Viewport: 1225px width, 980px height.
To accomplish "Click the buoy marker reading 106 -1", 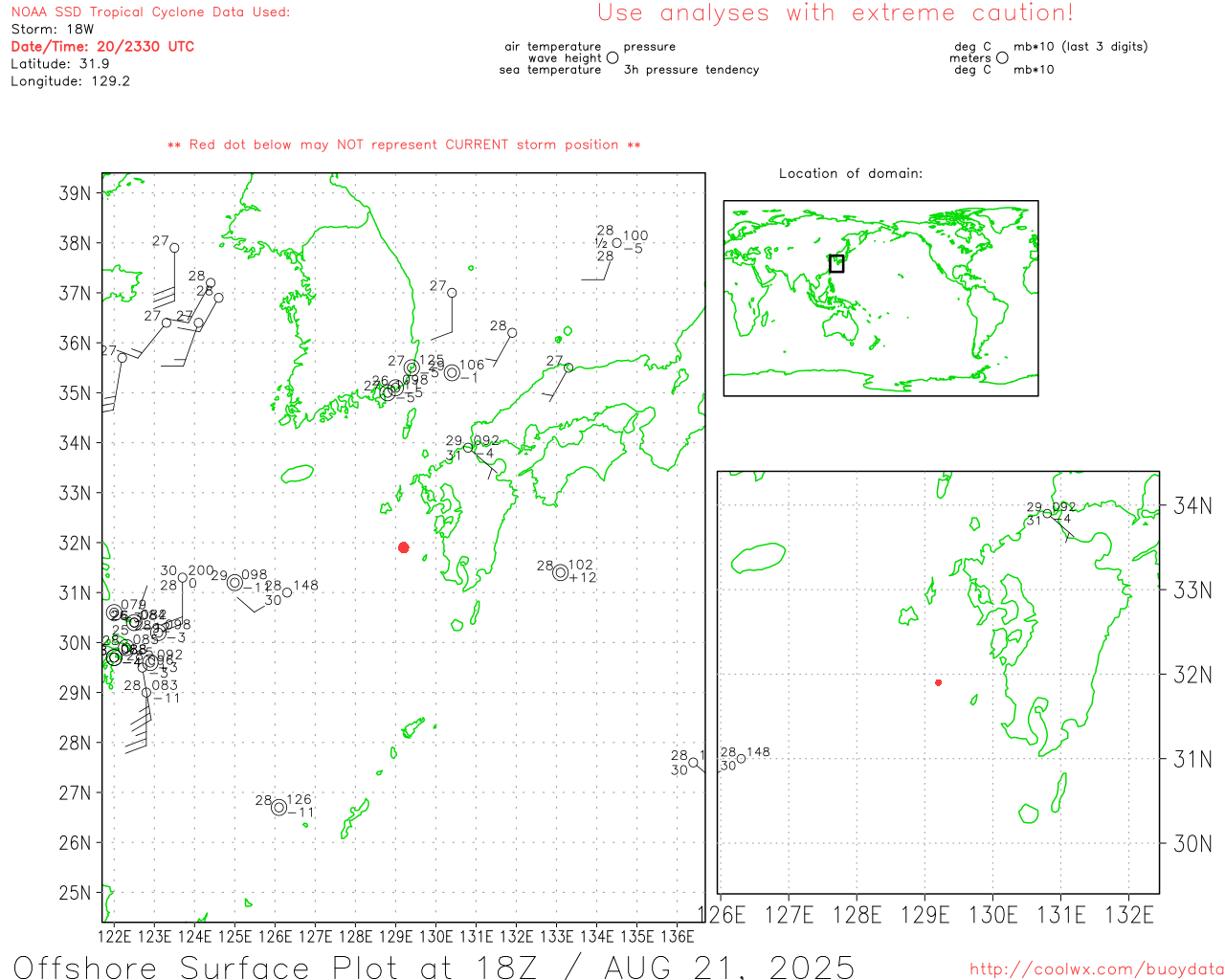I will tap(452, 372).
